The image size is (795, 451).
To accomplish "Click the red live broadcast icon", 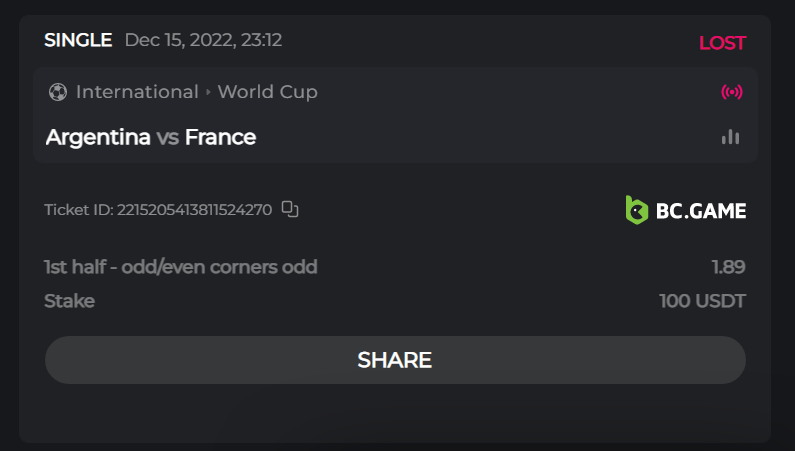I will coord(732,93).
